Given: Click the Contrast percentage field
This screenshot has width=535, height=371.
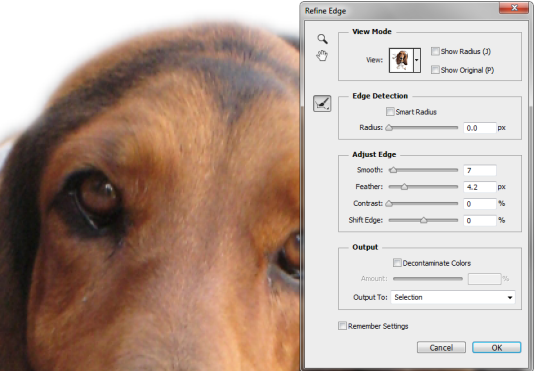Looking at the screenshot, I should 479,204.
